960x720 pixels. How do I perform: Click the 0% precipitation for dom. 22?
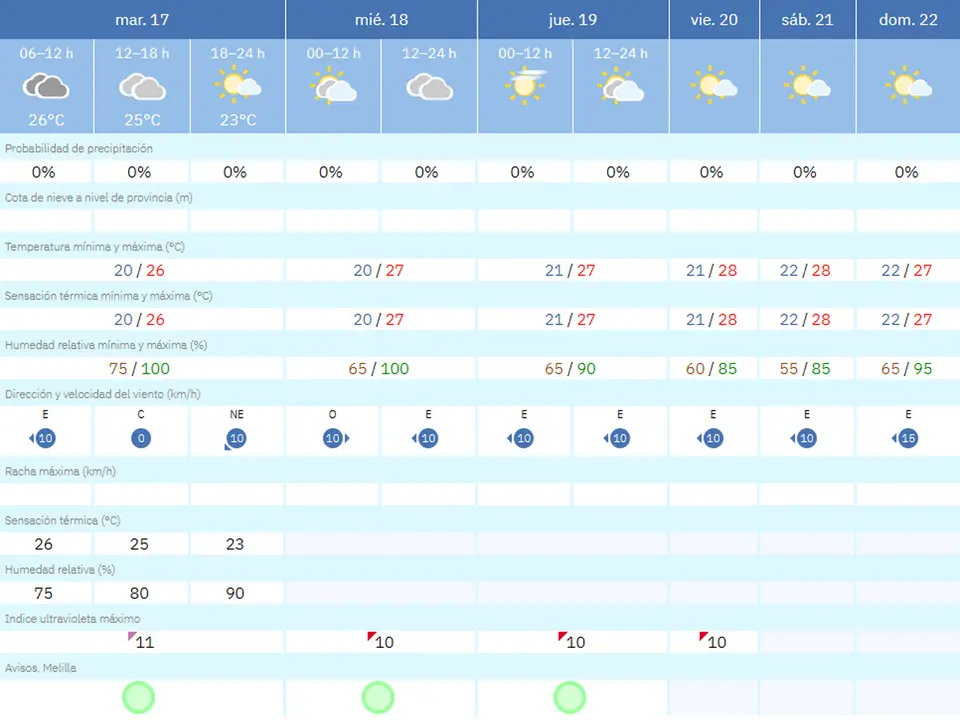[906, 172]
